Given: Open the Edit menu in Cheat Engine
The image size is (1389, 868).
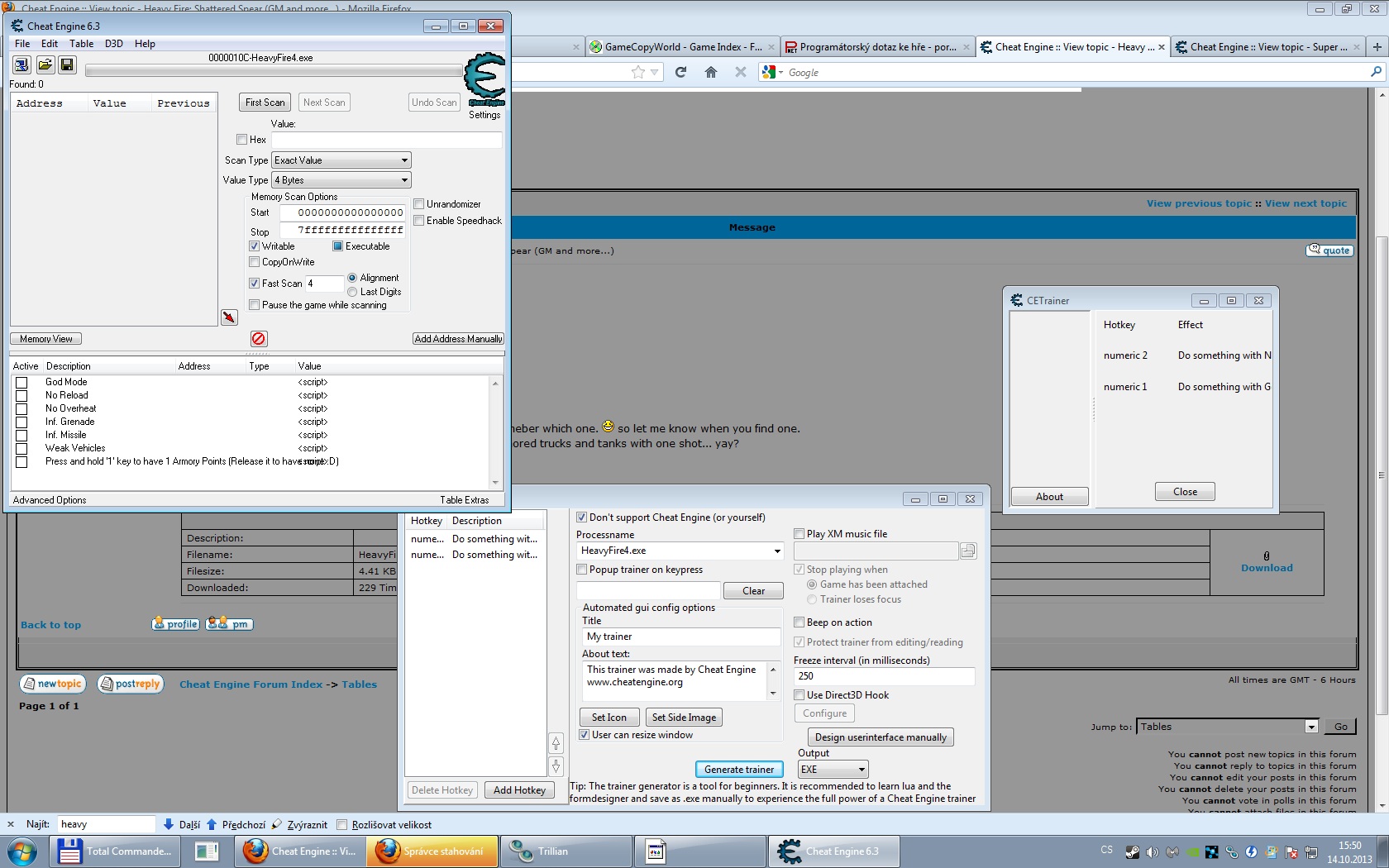Looking at the screenshot, I should point(50,44).
